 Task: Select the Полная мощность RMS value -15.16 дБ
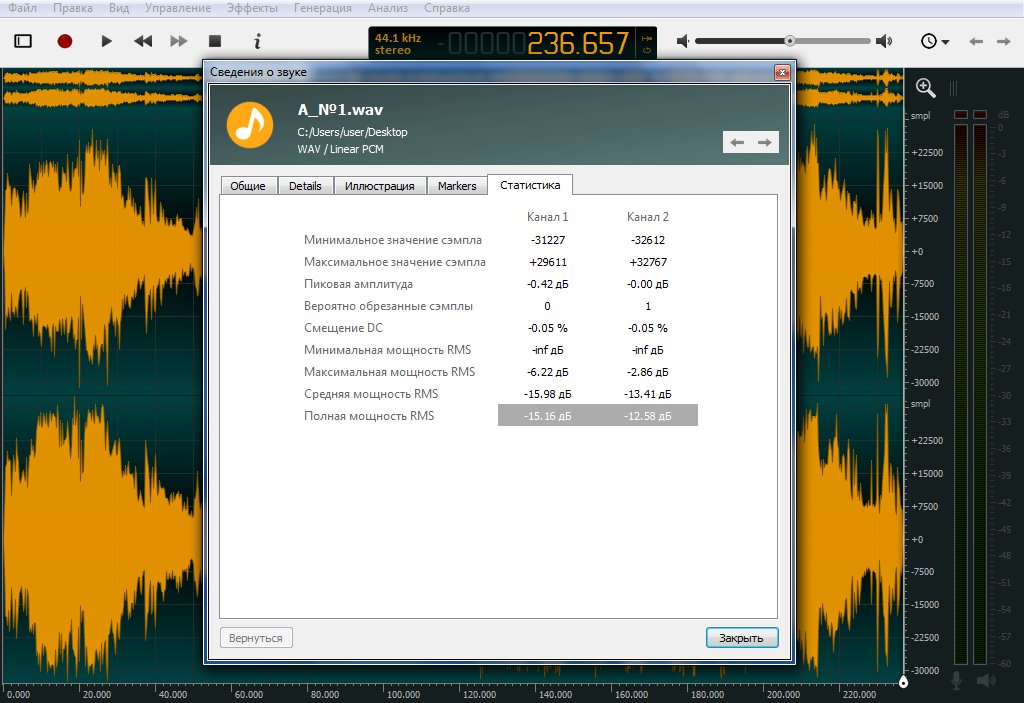point(547,416)
